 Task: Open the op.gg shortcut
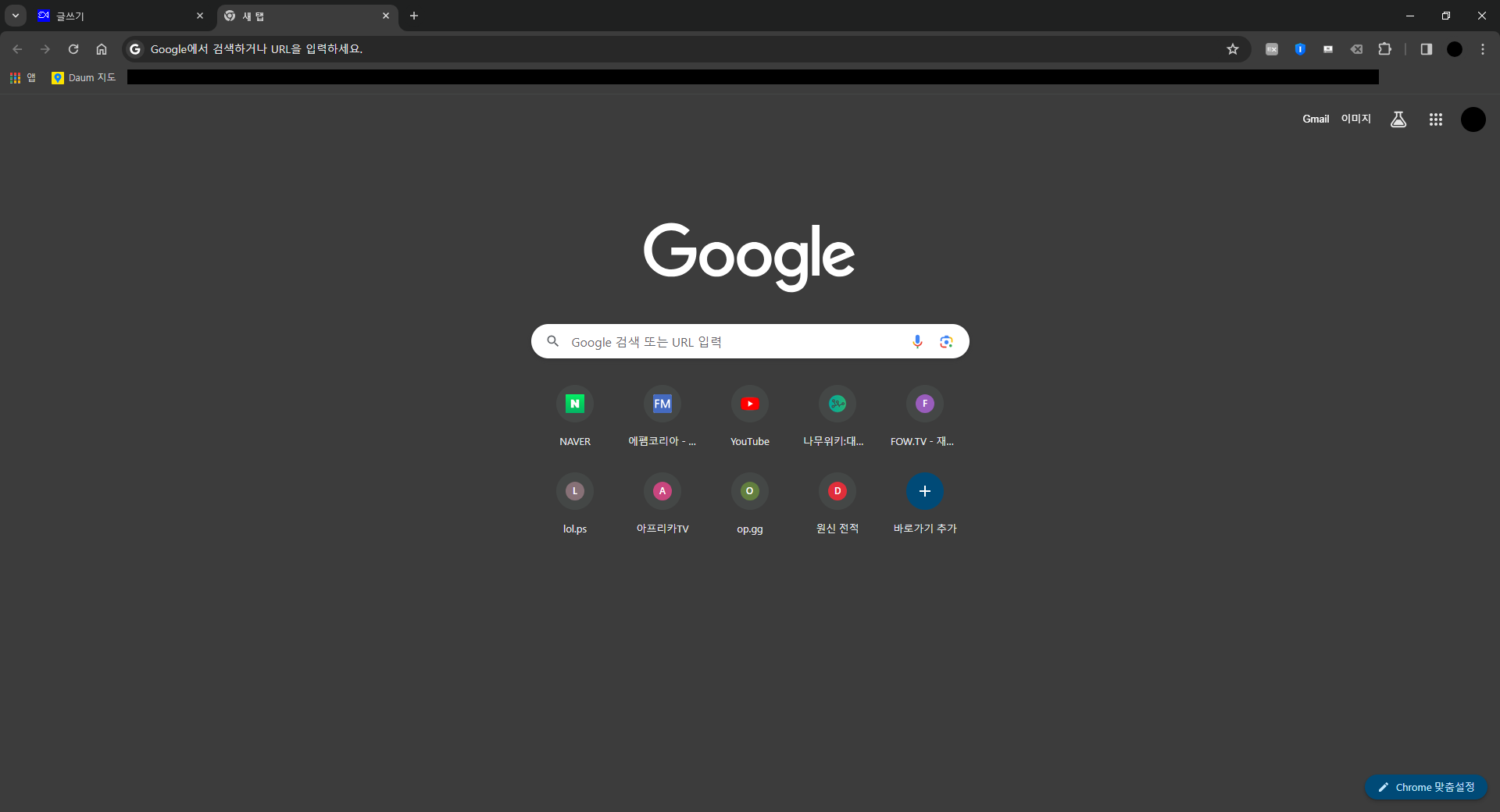750,505
